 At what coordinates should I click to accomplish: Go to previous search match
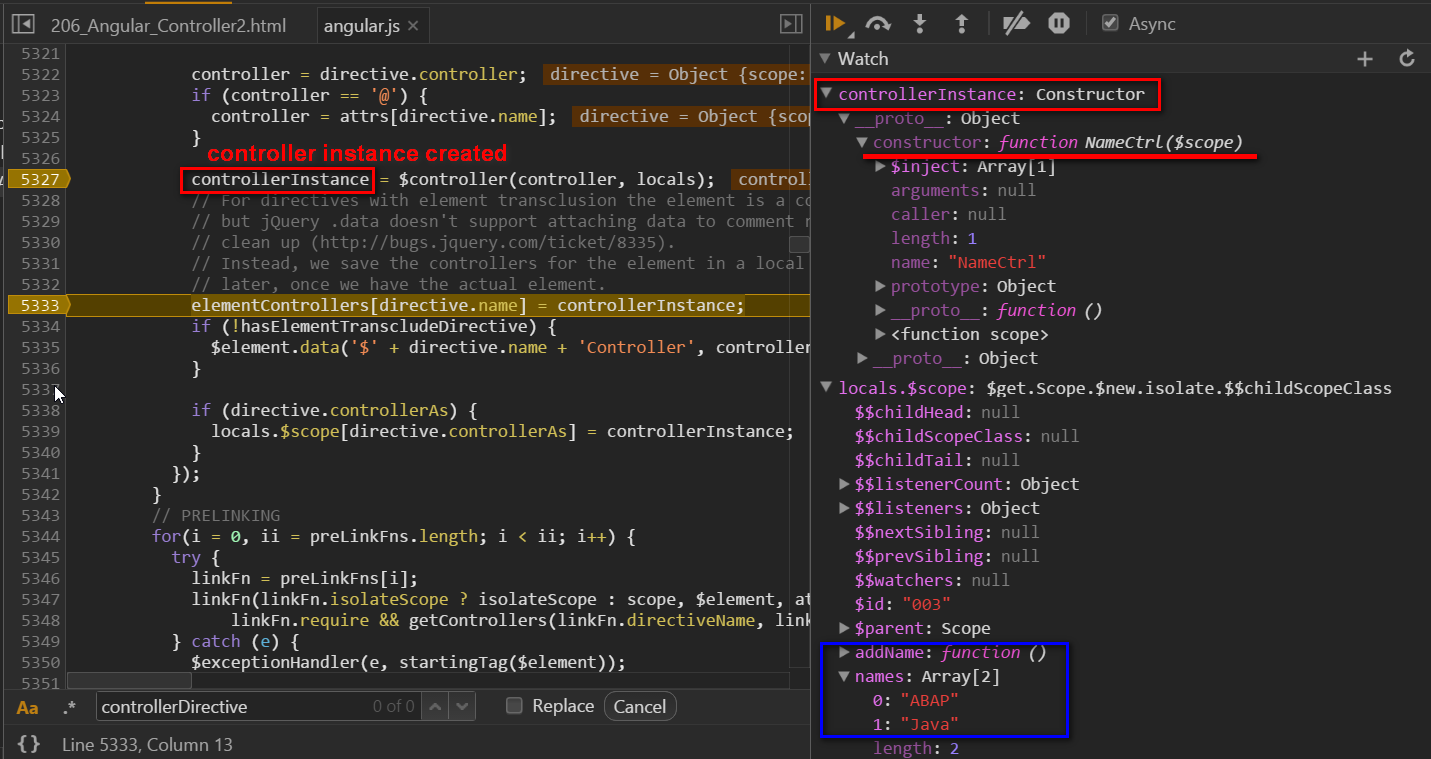click(436, 706)
